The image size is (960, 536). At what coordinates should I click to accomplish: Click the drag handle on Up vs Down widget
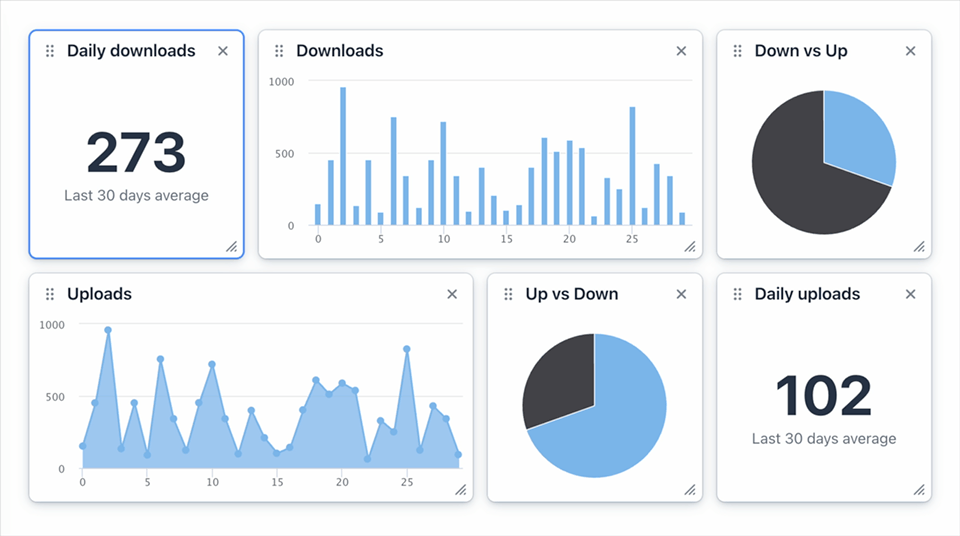pyautogui.click(x=509, y=294)
